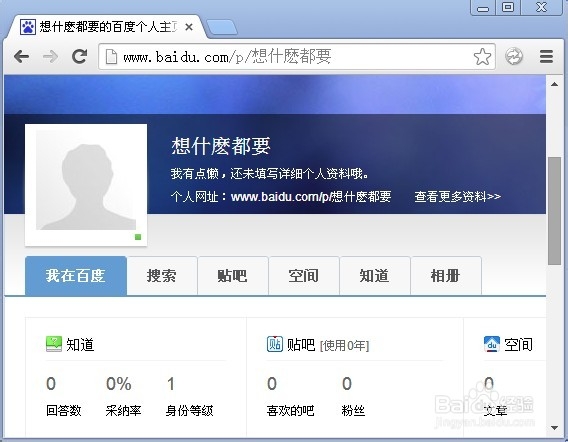Click the 知道 section green icon
The width and height of the screenshot is (568, 442).
pos(54,344)
